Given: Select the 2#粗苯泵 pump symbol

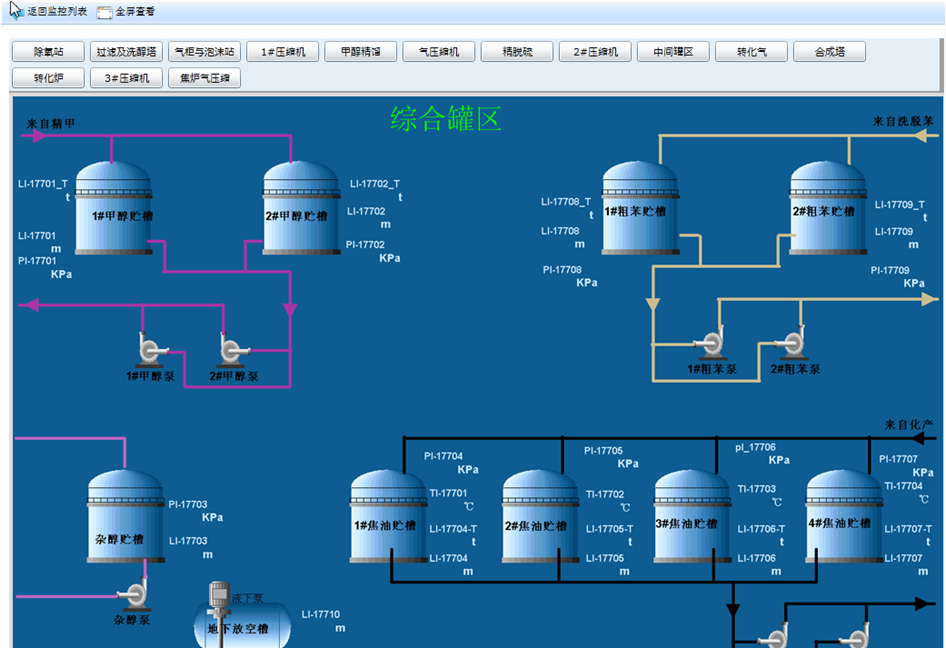Looking at the screenshot, I should click(x=793, y=343).
